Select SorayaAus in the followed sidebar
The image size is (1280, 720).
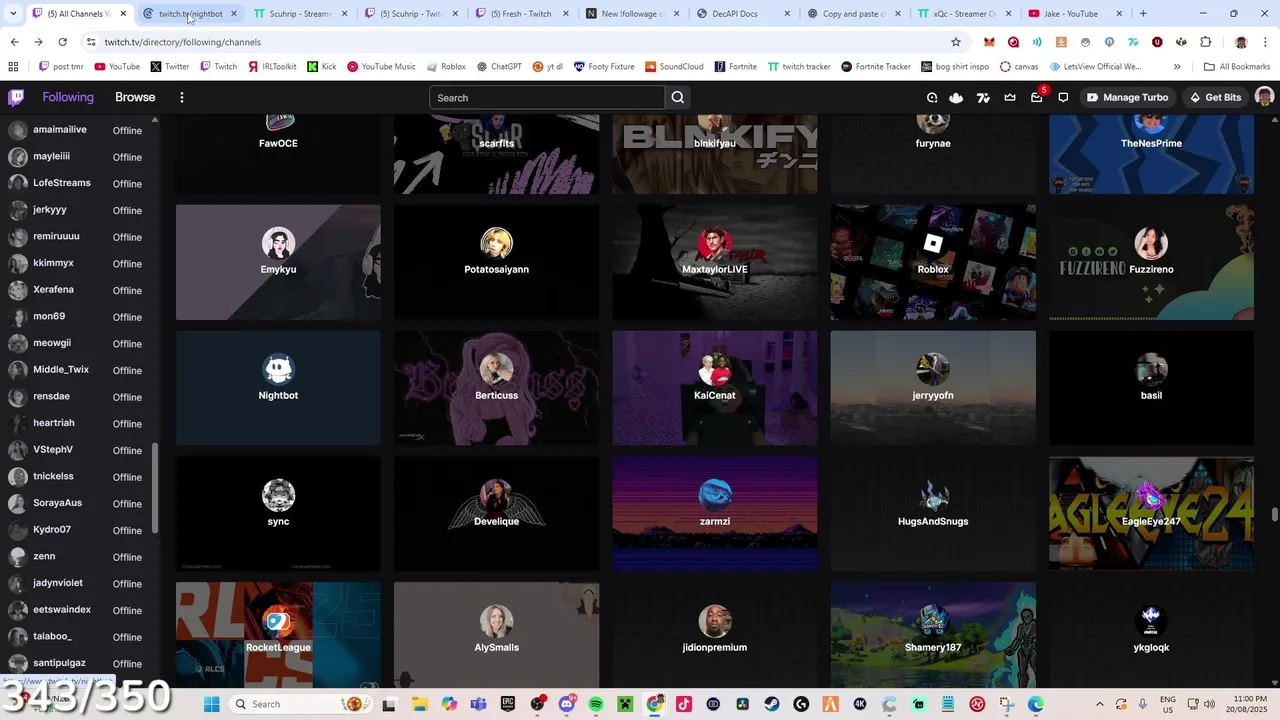click(76, 503)
